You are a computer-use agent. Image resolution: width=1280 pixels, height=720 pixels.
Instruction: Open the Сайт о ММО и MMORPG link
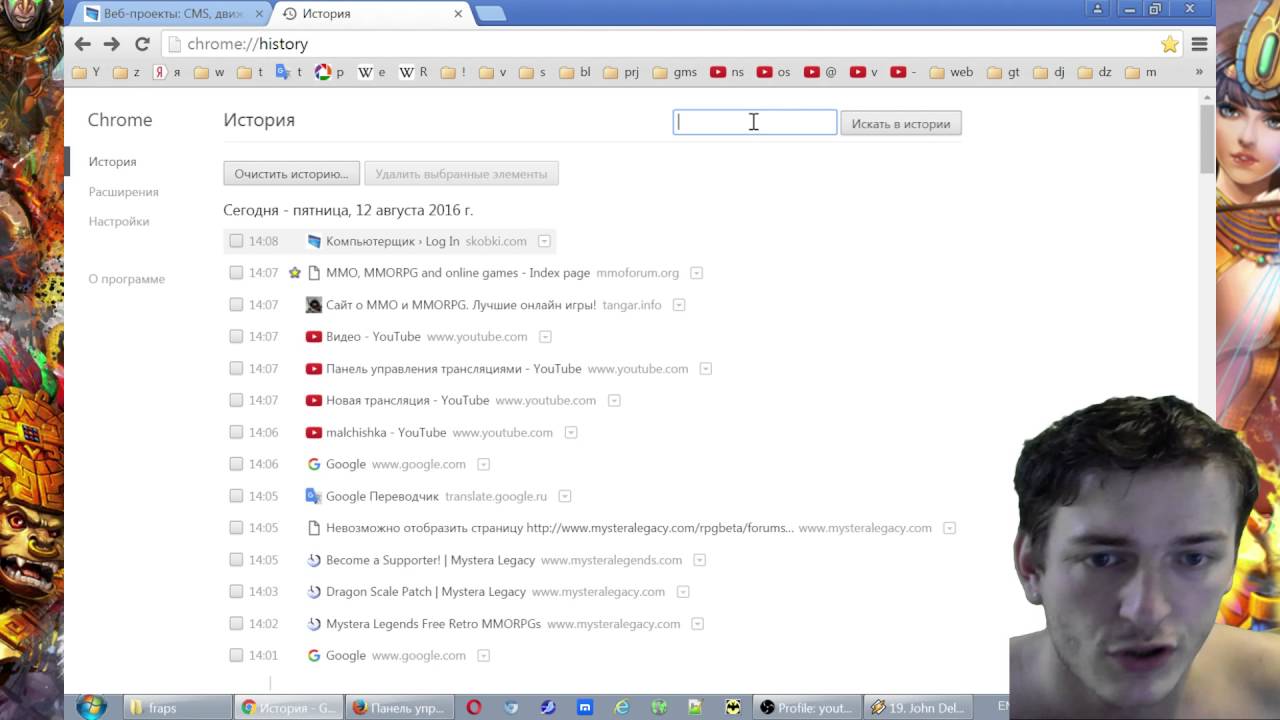pos(461,305)
